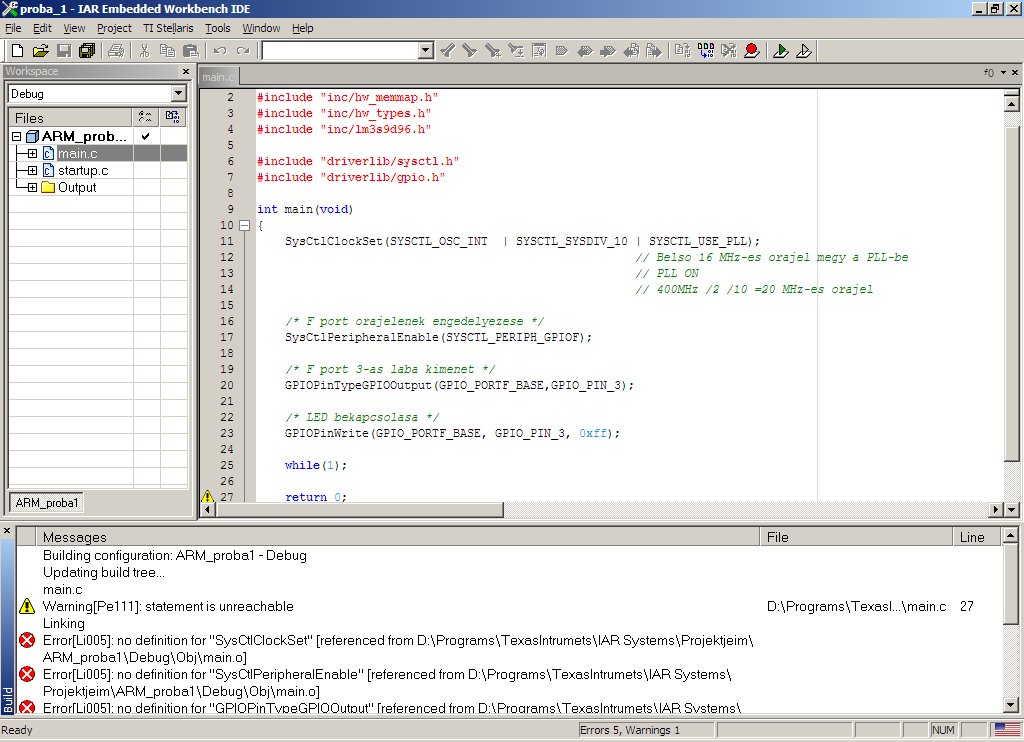
Task: Click the File column header in messages
Action: coord(856,537)
